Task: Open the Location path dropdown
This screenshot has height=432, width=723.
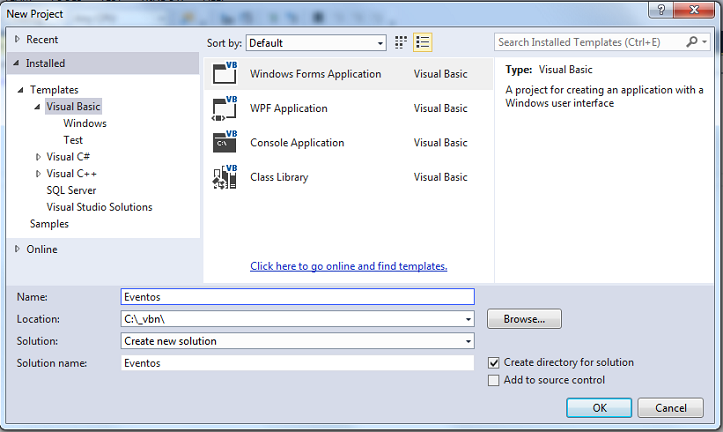Action: pos(468,319)
